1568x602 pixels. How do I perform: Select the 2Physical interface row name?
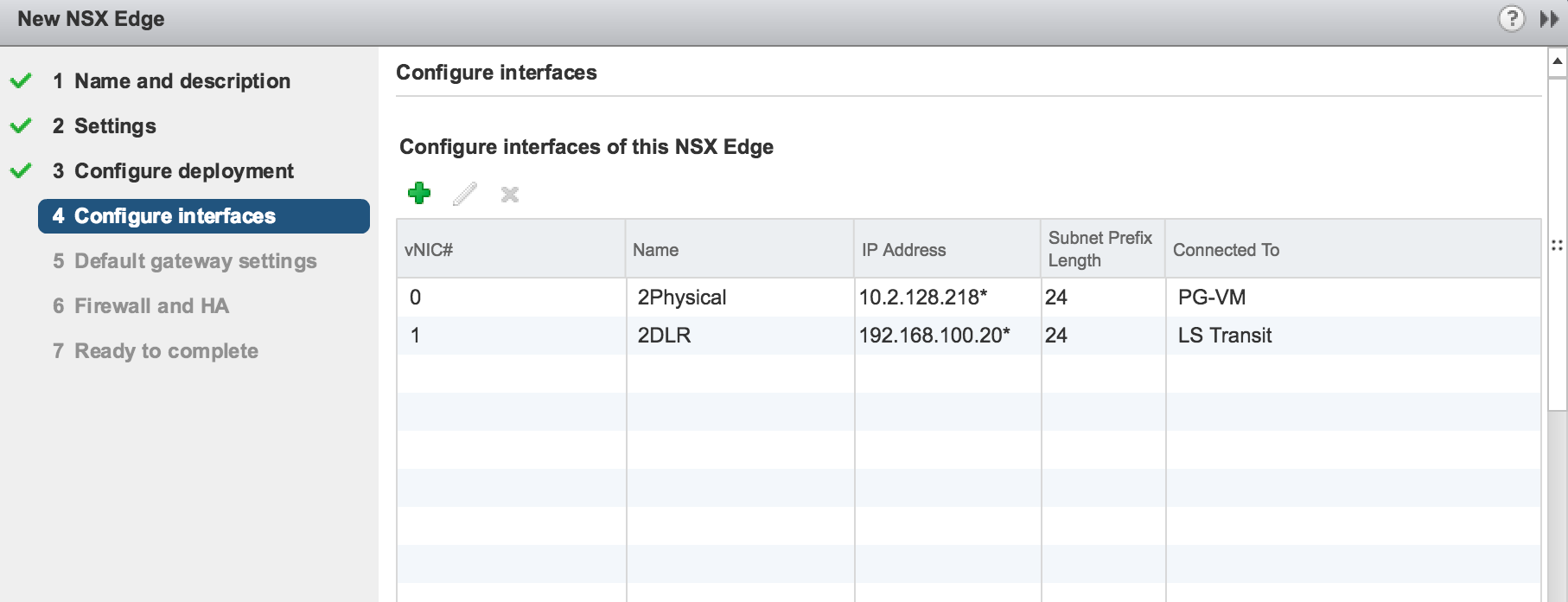coord(682,298)
